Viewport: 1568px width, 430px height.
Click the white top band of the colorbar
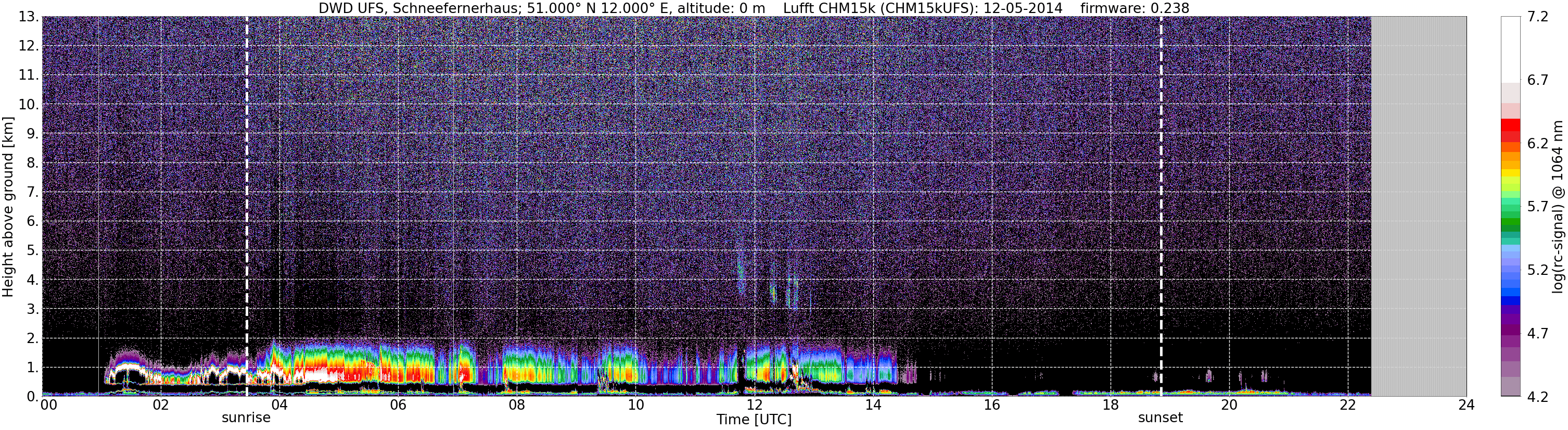pyautogui.click(x=1511, y=49)
